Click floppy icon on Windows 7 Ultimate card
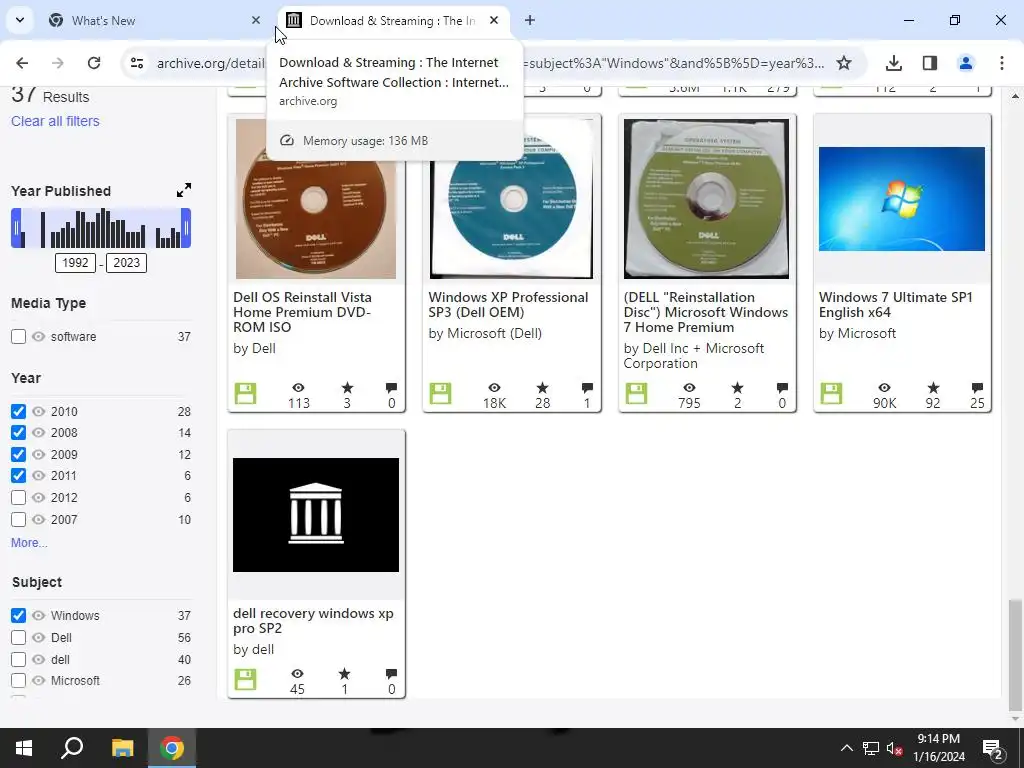1024x768 pixels. click(x=831, y=394)
